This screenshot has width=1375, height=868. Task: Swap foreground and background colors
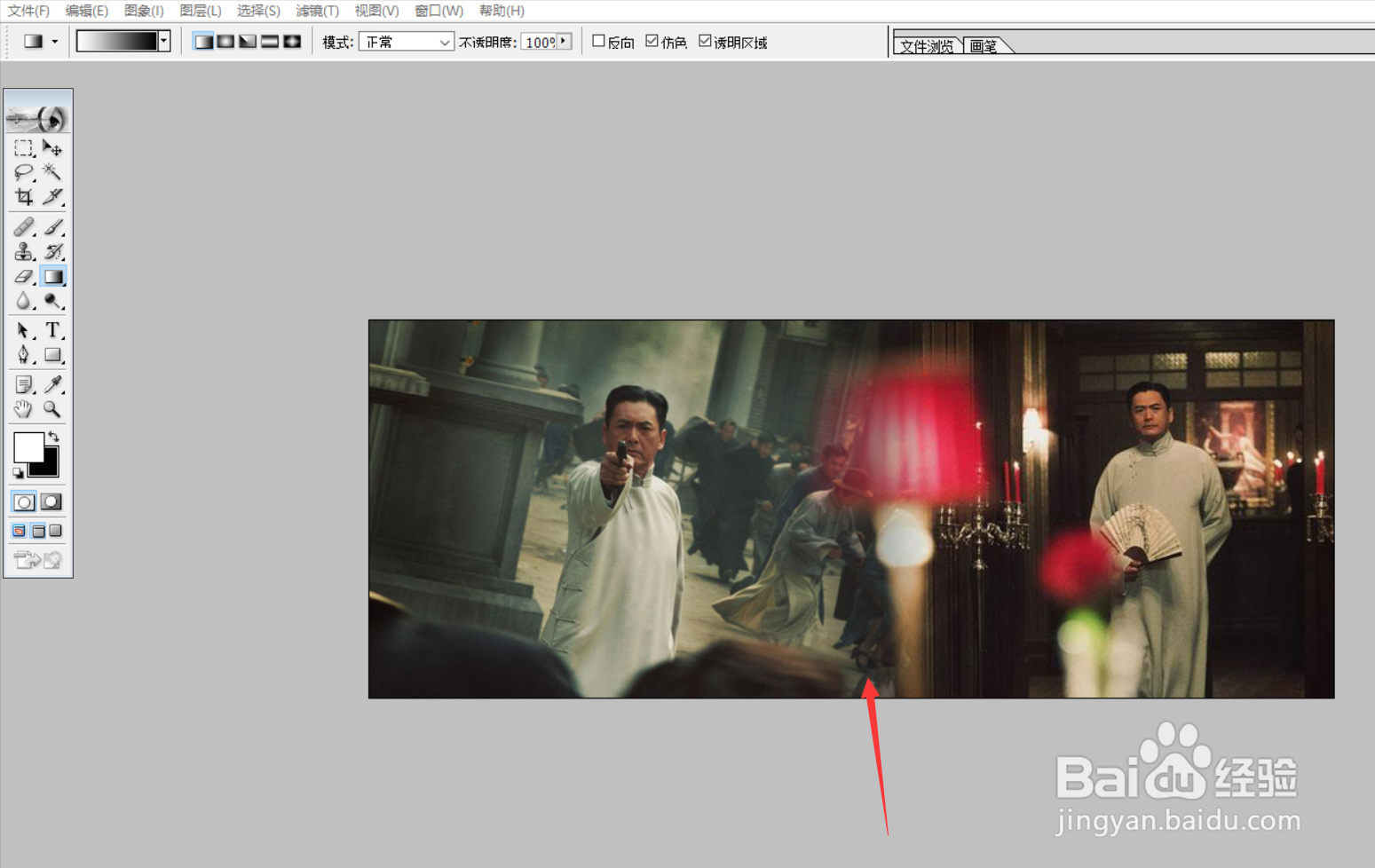[53, 436]
